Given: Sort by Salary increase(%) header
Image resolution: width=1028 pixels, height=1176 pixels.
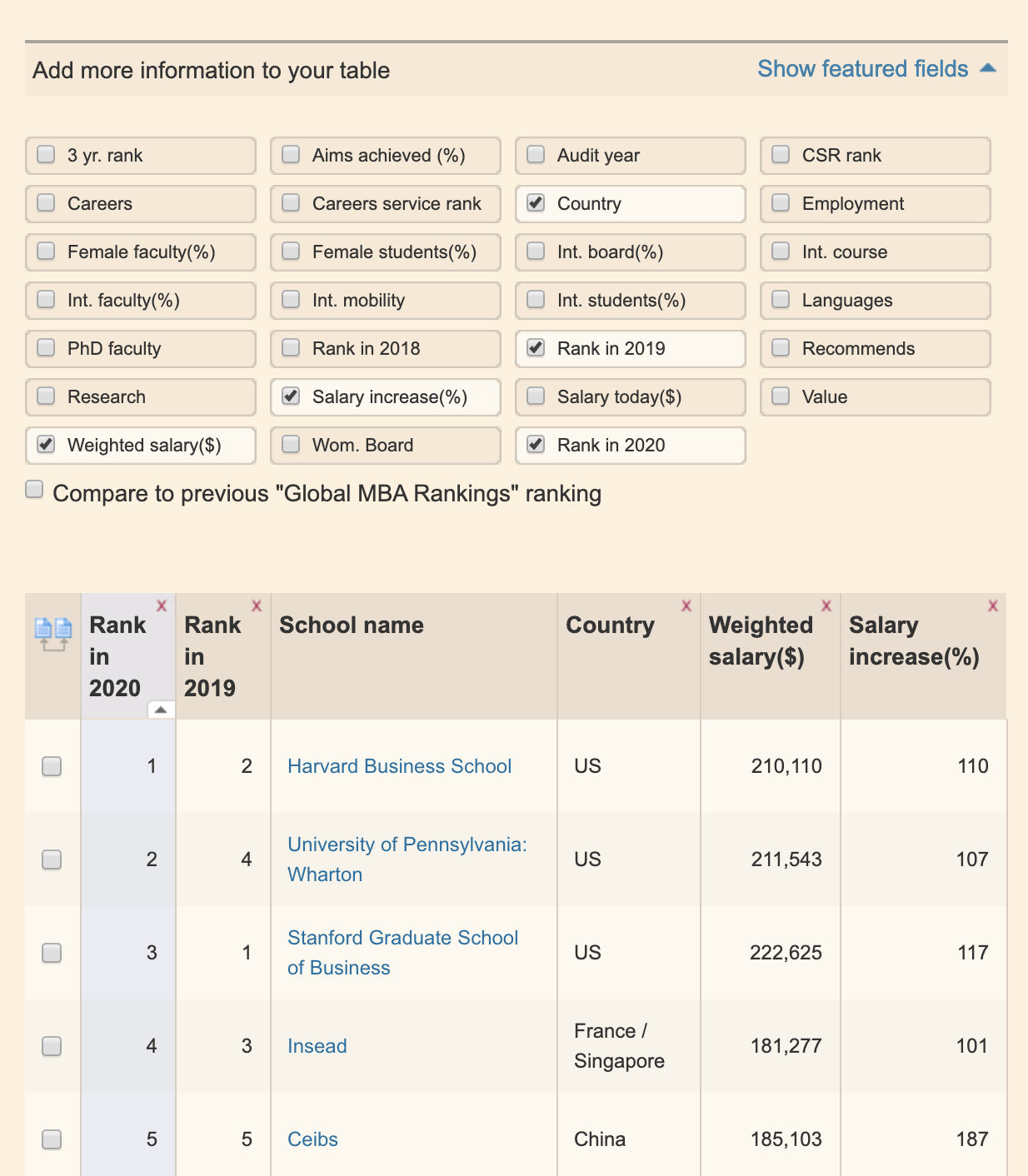Looking at the screenshot, I should [x=914, y=640].
